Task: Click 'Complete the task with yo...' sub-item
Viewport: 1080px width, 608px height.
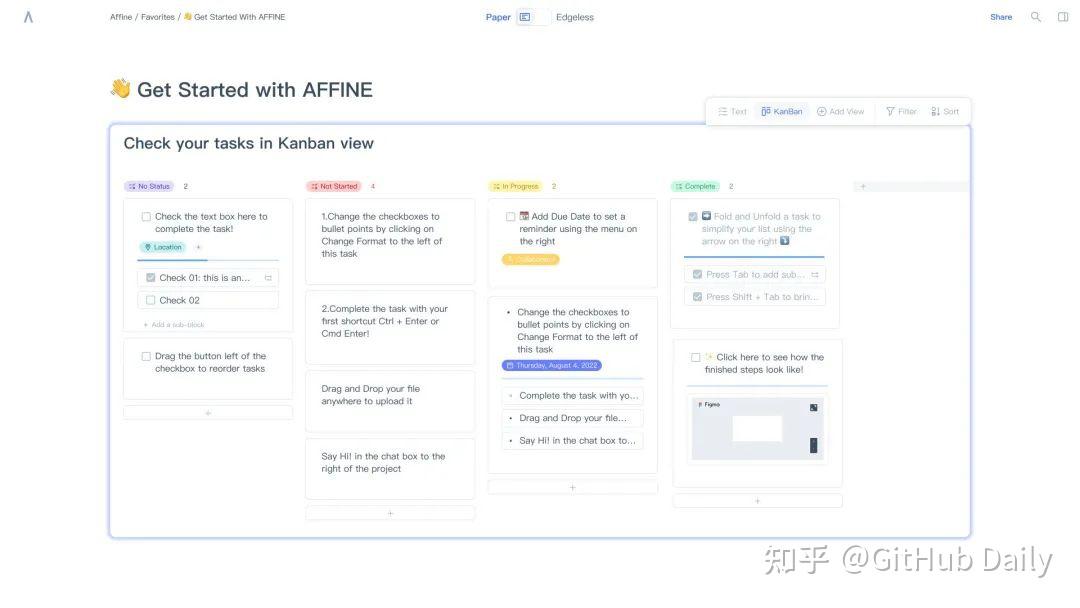Action: (573, 396)
